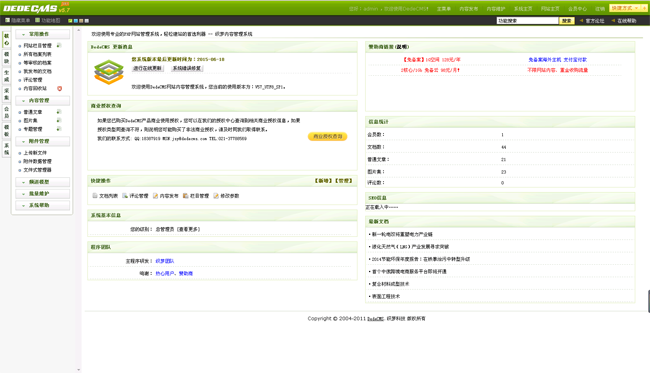Select the 核心 vertical tab
This screenshot has height=373, width=650.
click(6, 39)
